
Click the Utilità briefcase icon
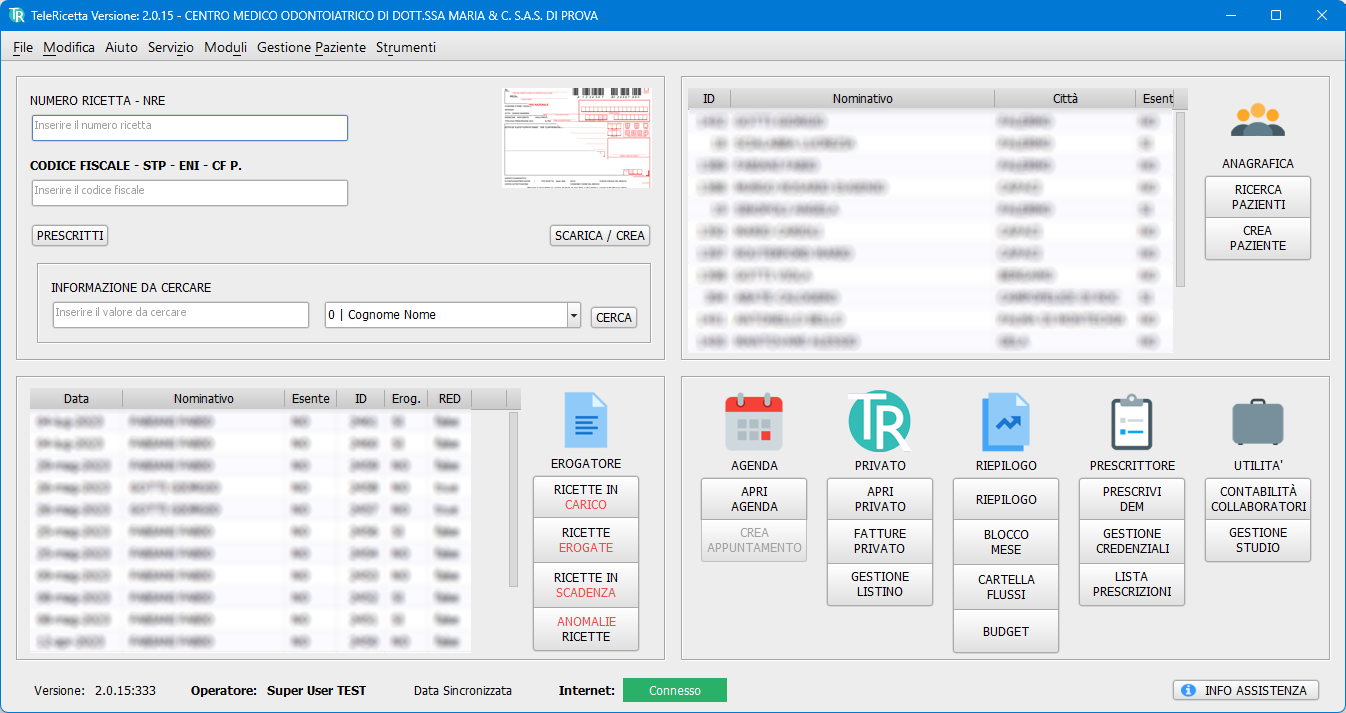[x=1257, y=422]
